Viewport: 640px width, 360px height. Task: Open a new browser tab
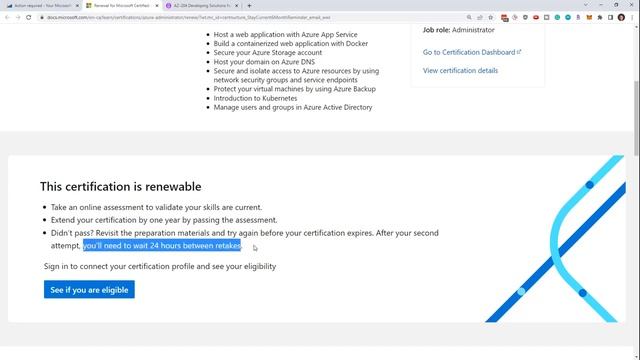(249, 6)
